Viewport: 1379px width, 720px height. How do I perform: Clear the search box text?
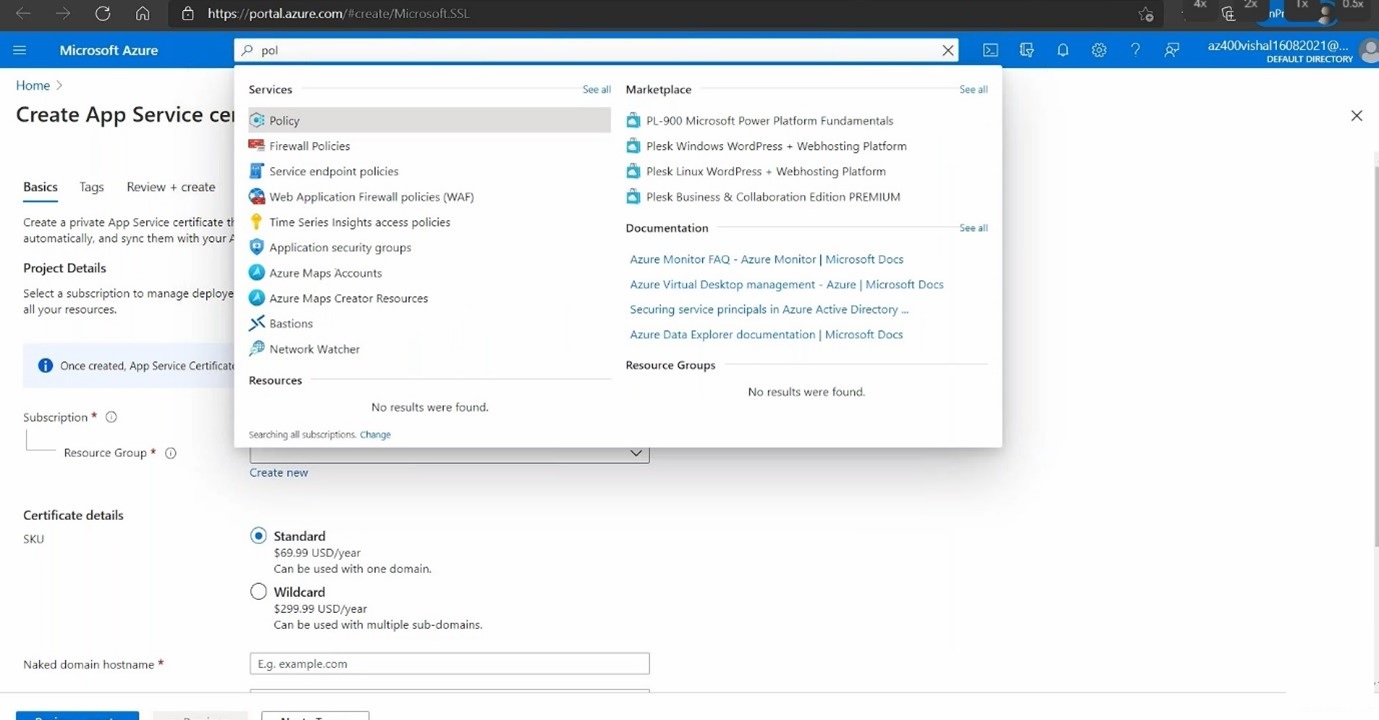pos(947,50)
